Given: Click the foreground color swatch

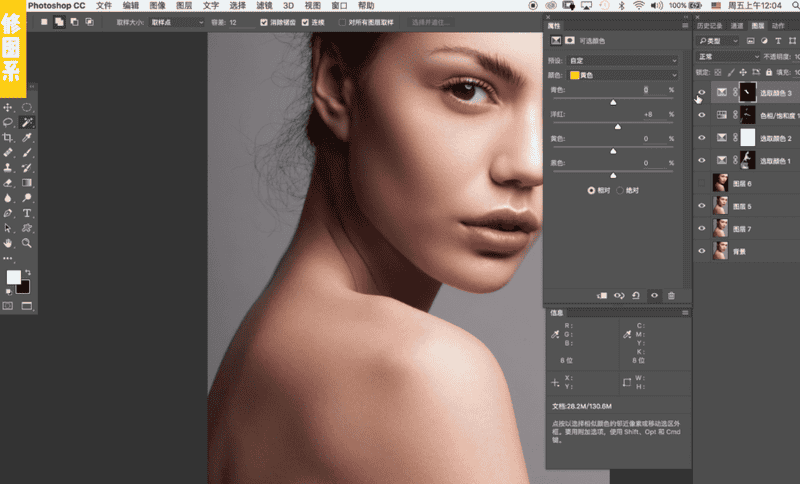Looking at the screenshot, I should [x=13, y=277].
